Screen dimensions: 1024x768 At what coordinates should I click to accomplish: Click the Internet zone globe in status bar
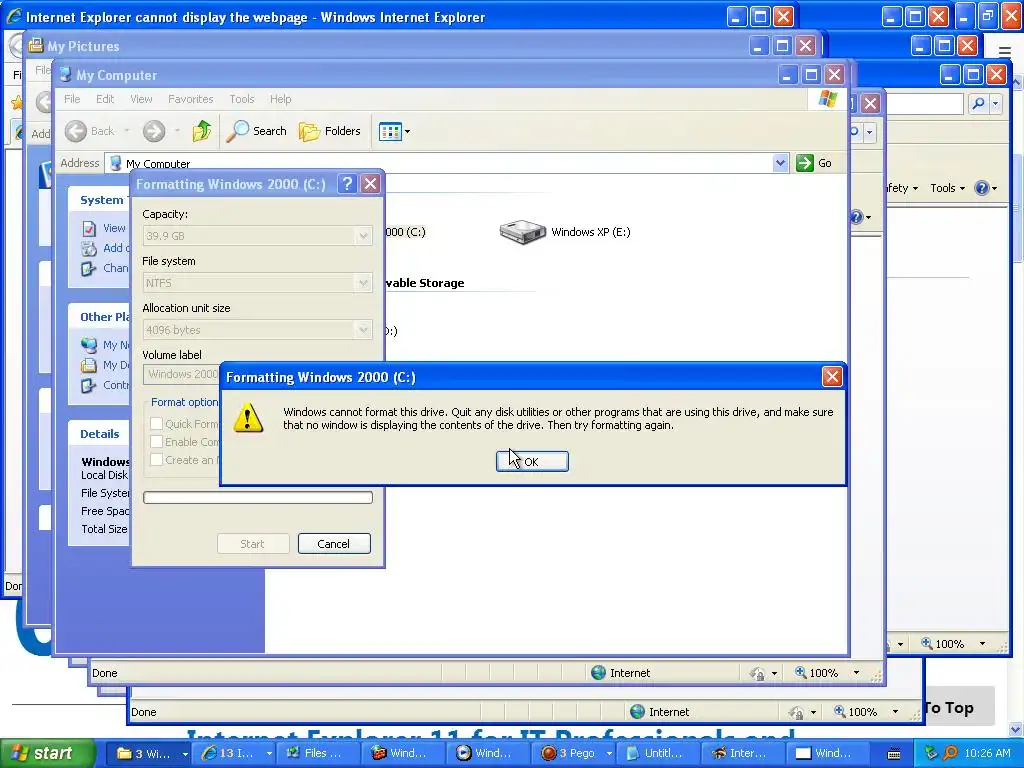pos(598,673)
